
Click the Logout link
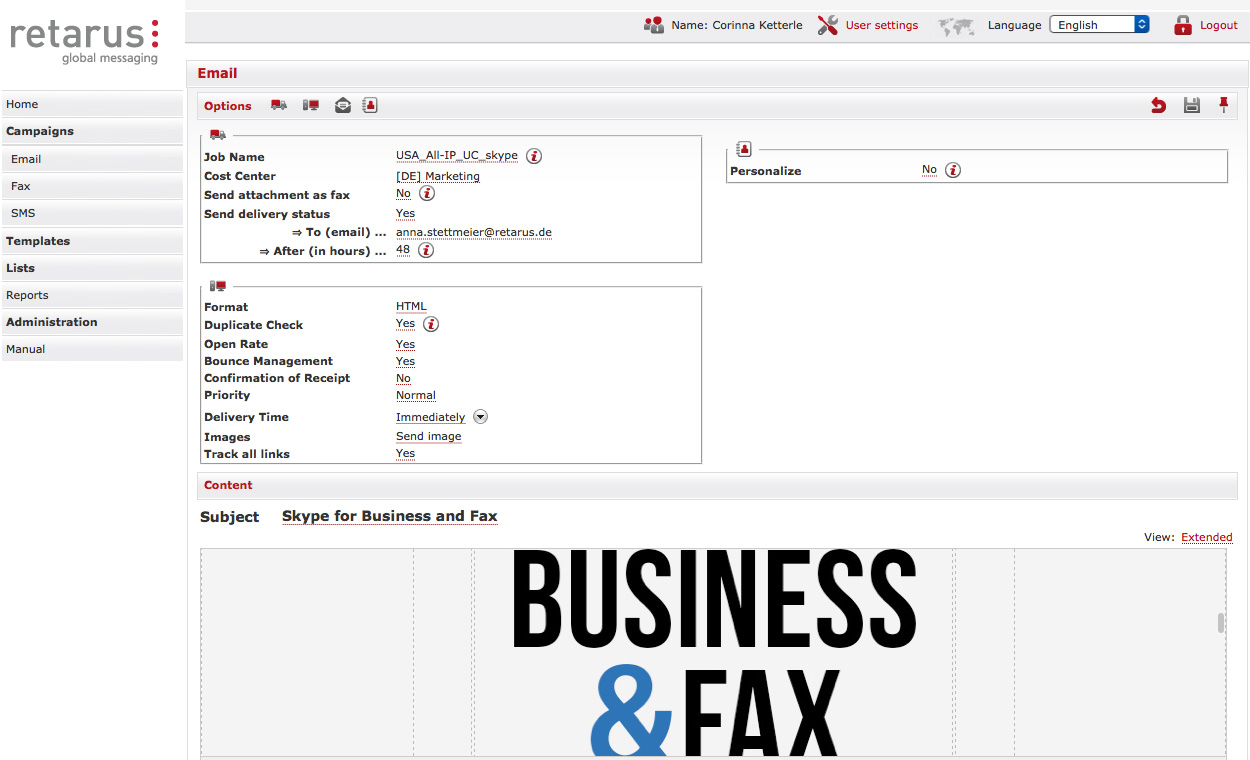pos(1219,26)
